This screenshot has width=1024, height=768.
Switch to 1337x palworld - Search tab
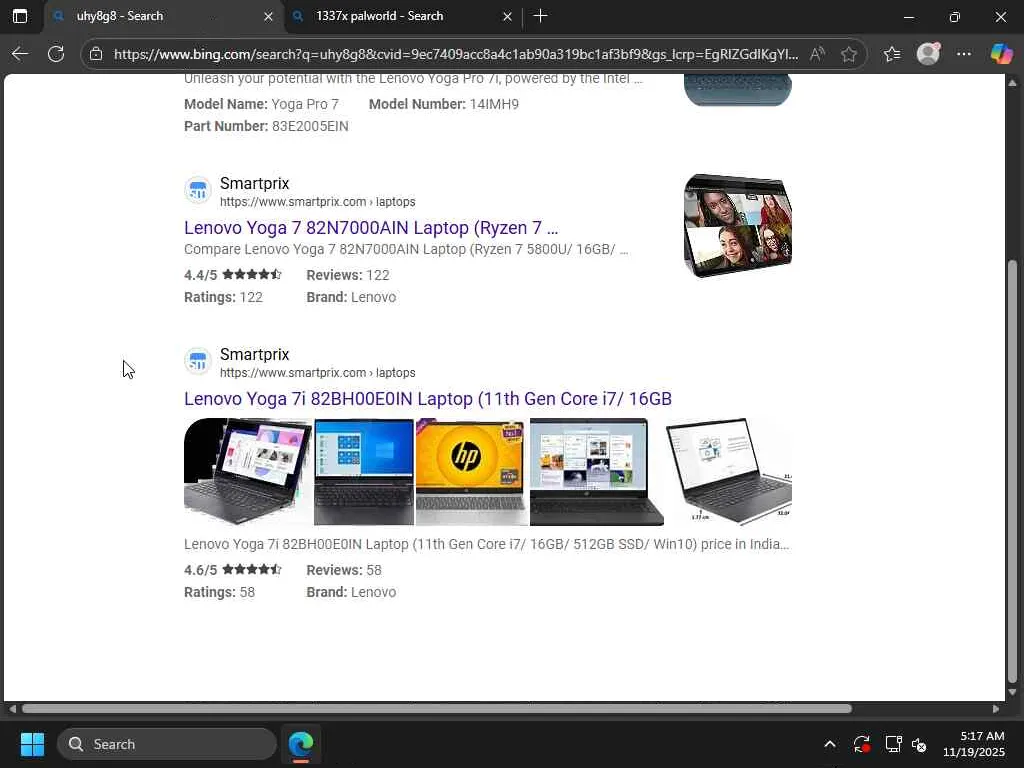403,16
